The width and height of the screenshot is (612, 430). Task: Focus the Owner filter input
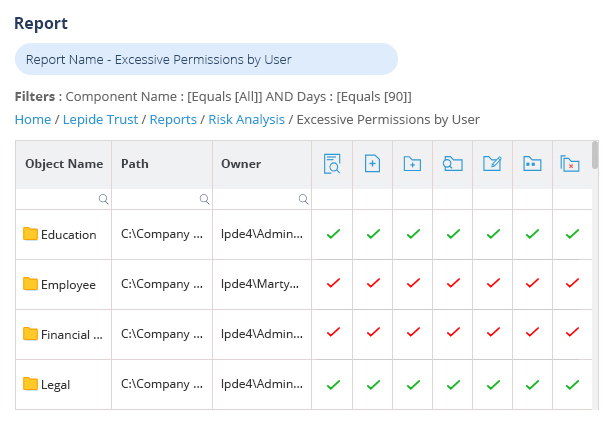[262, 199]
